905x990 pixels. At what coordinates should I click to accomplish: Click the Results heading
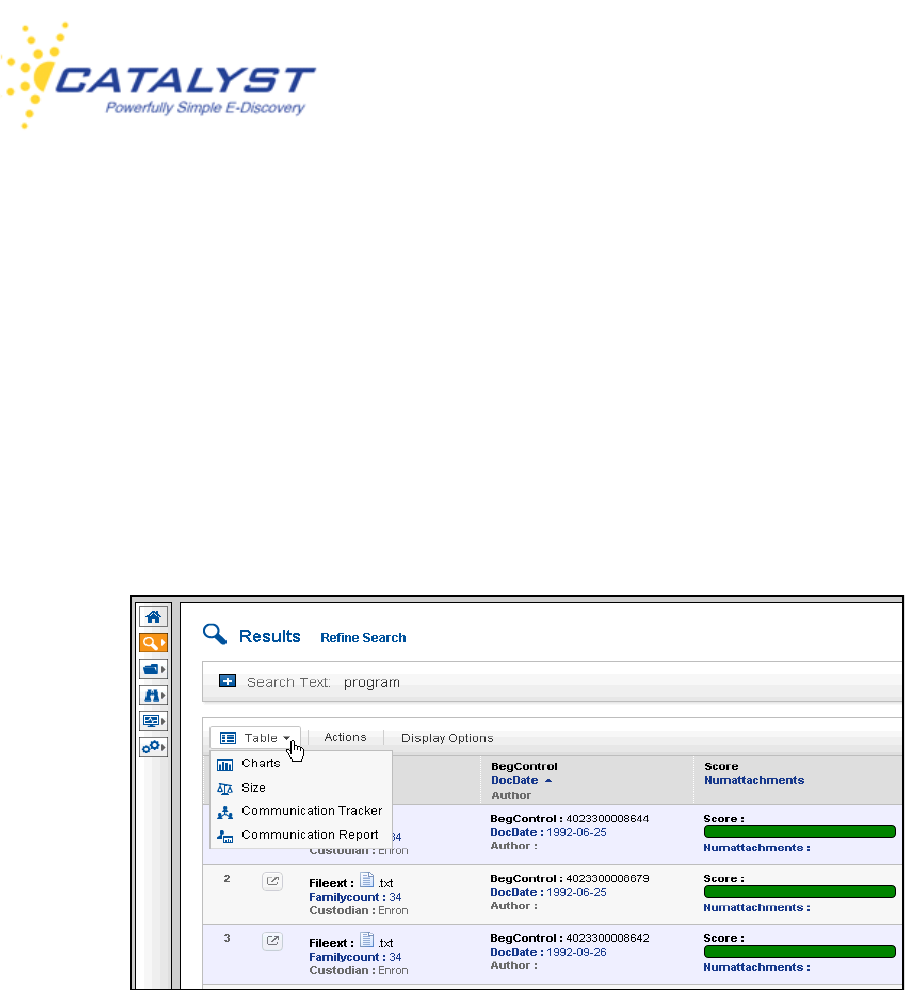(x=270, y=636)
